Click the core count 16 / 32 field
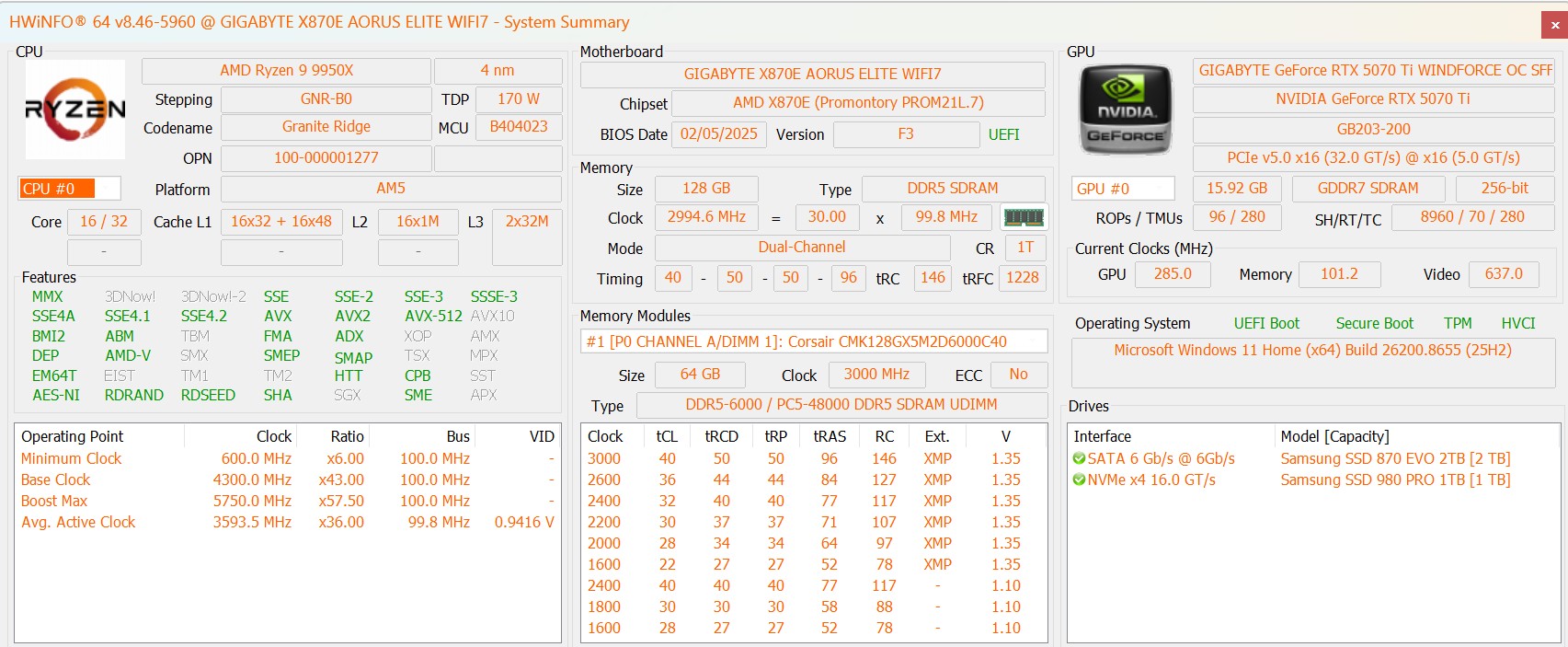The width and height of the screenshot is (1568, 647). [x=104, y=222]
